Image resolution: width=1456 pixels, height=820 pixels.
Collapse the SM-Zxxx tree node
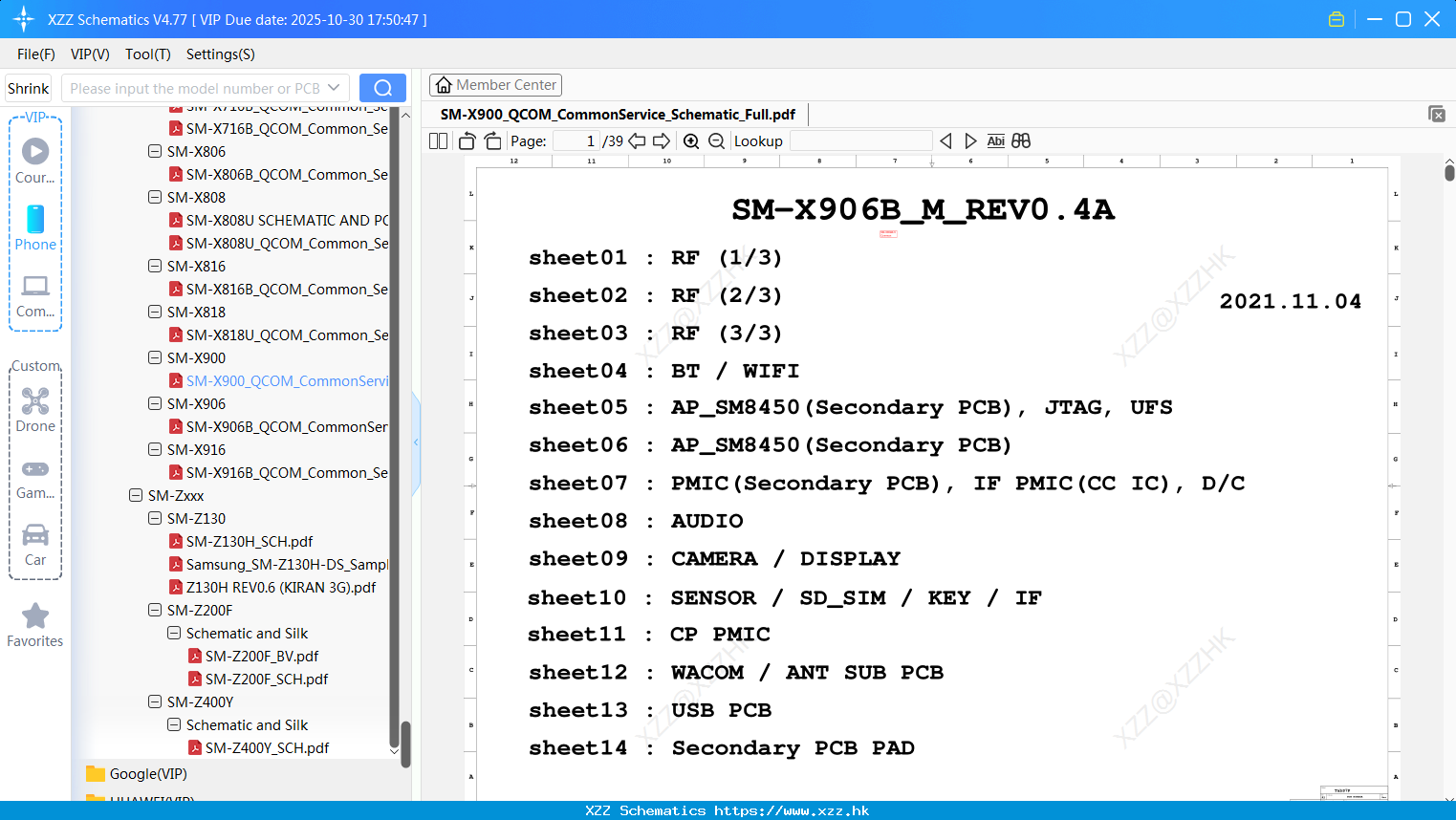(x=136, y=495)
